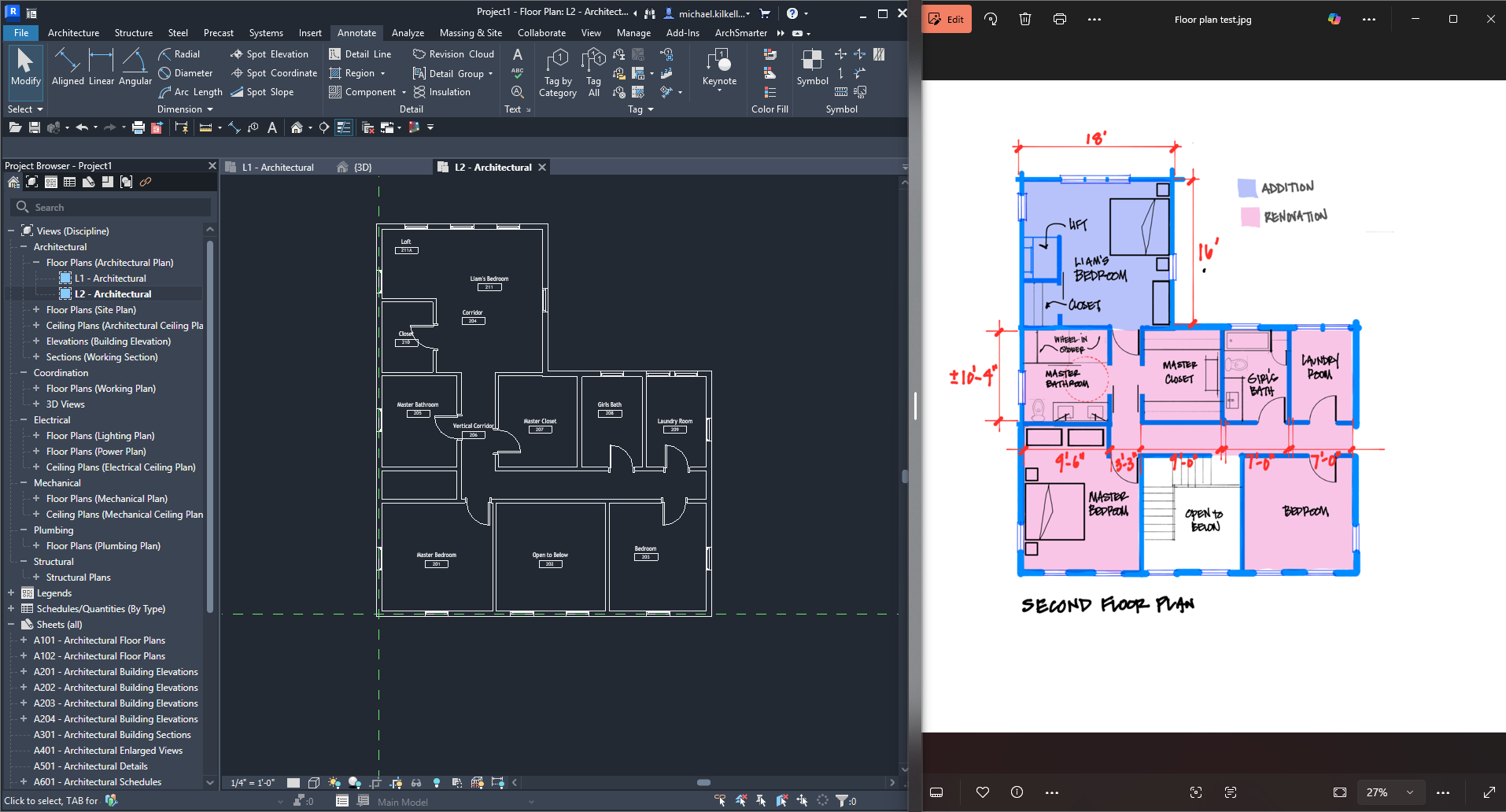
Task: Toggle Reveal Hidden Elements lightbulb
Action: 437,783
